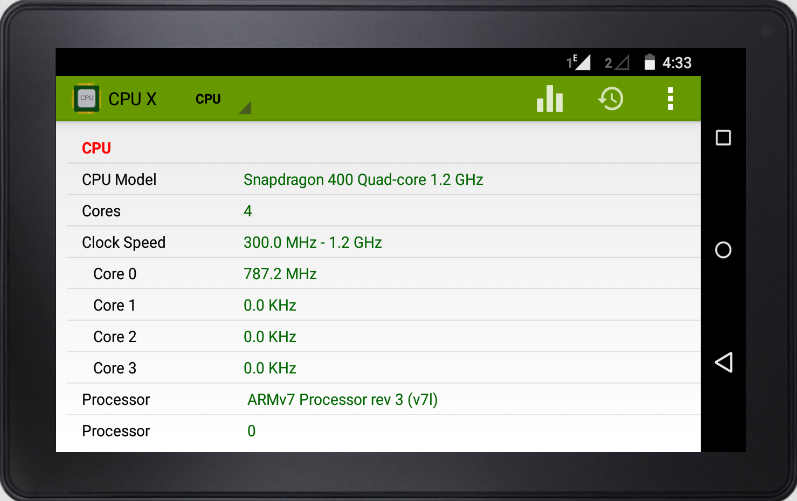Select Snapdragon 400 Quad-core 1.2 GHz value
The image size is (797, 501).
pyautogui.click(x=363, y=179)
